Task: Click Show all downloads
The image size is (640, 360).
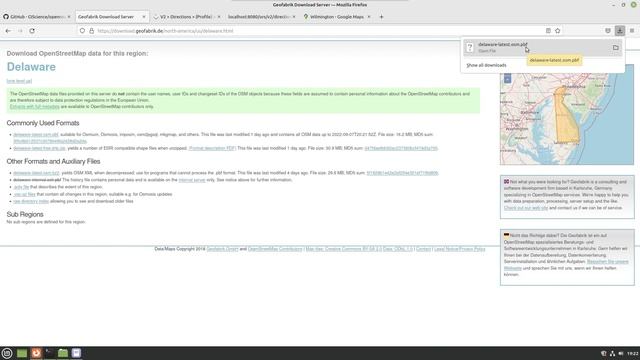Action: coord(486,65)
